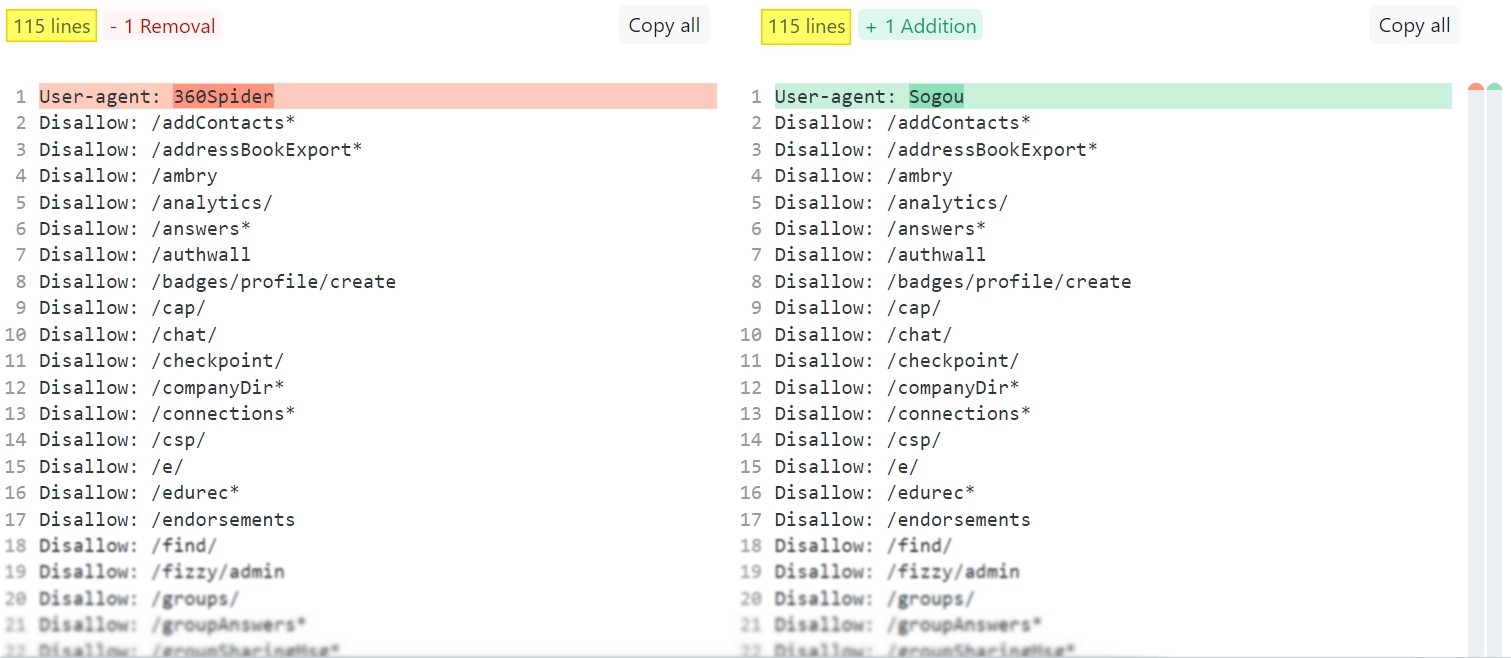This screenshot has width=1511, height=658.
Task: Click 'Disallow: /cap/' in the left pane
Action: [x=122, y=308]
